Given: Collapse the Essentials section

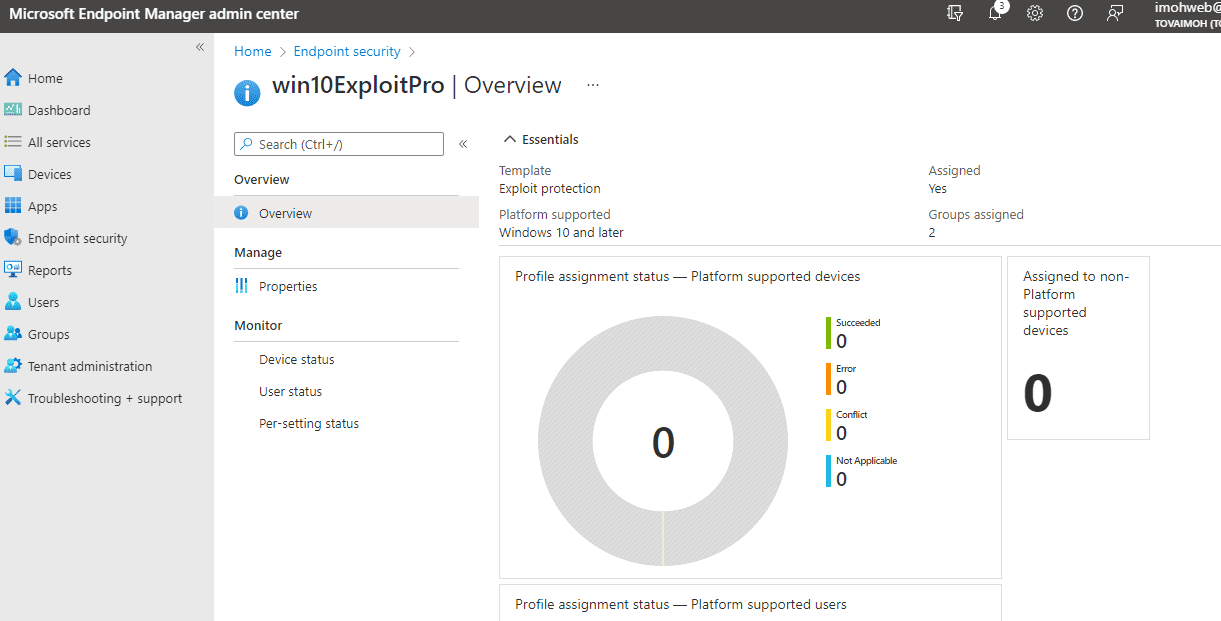Looking at the screenshot, I should (x=510, y=140).
